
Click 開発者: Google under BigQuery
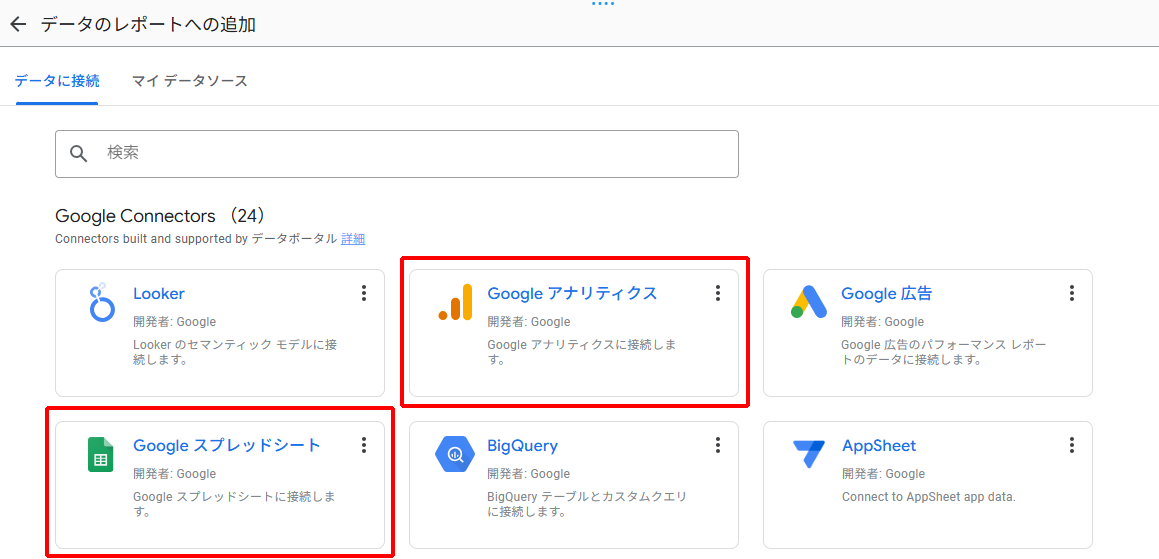(528, 474)
